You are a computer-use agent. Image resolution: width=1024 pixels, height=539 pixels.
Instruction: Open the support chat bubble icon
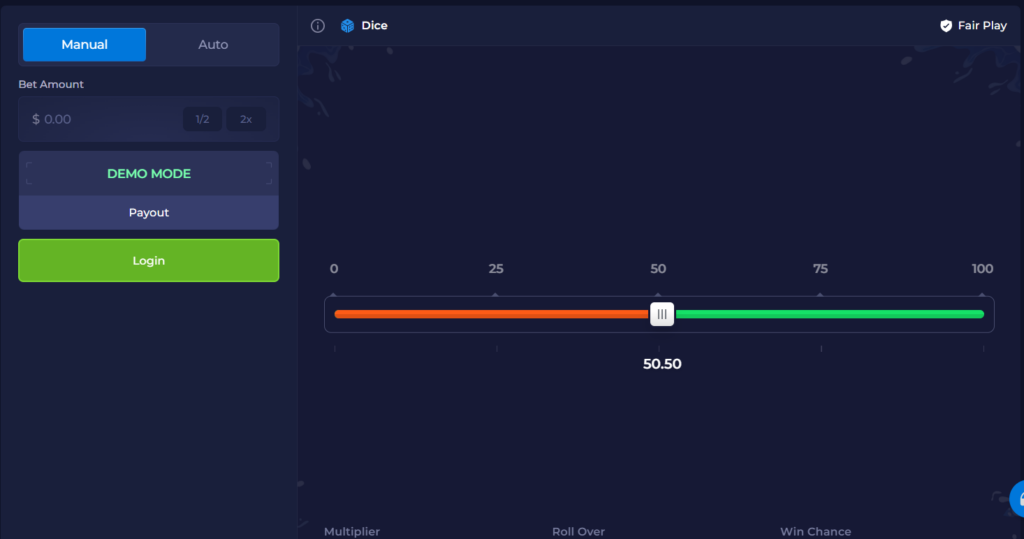(x=1018, y=498)
